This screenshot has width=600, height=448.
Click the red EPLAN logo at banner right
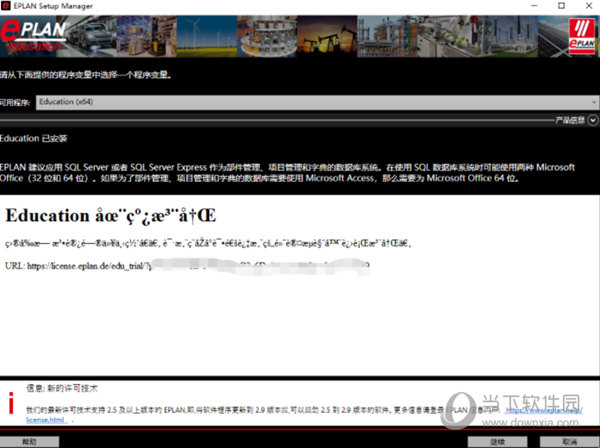click(x=582, y=36)
